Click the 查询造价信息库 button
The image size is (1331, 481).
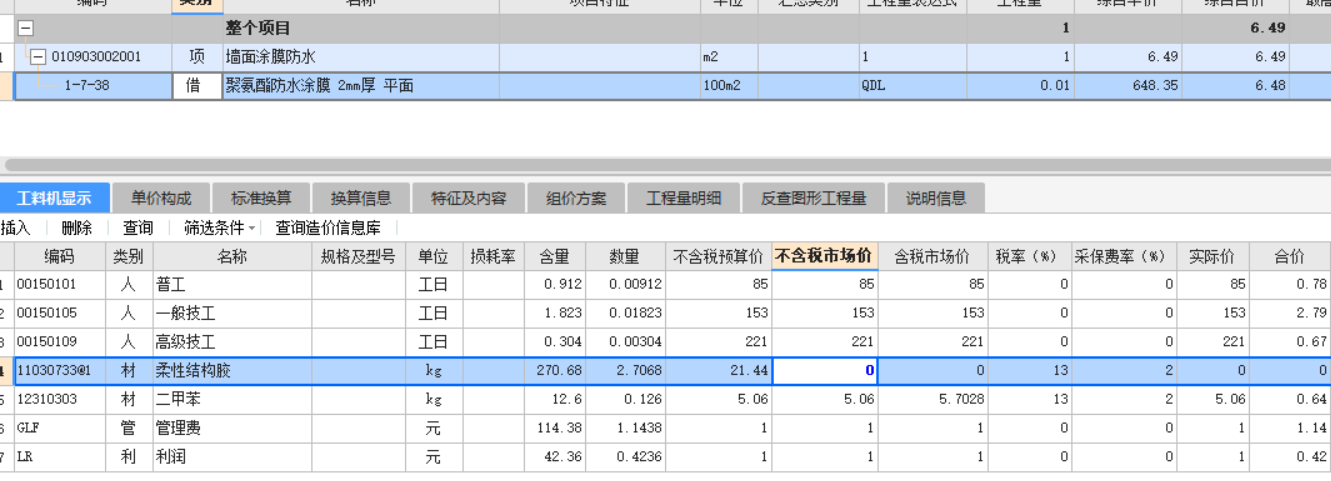(328, 229)
